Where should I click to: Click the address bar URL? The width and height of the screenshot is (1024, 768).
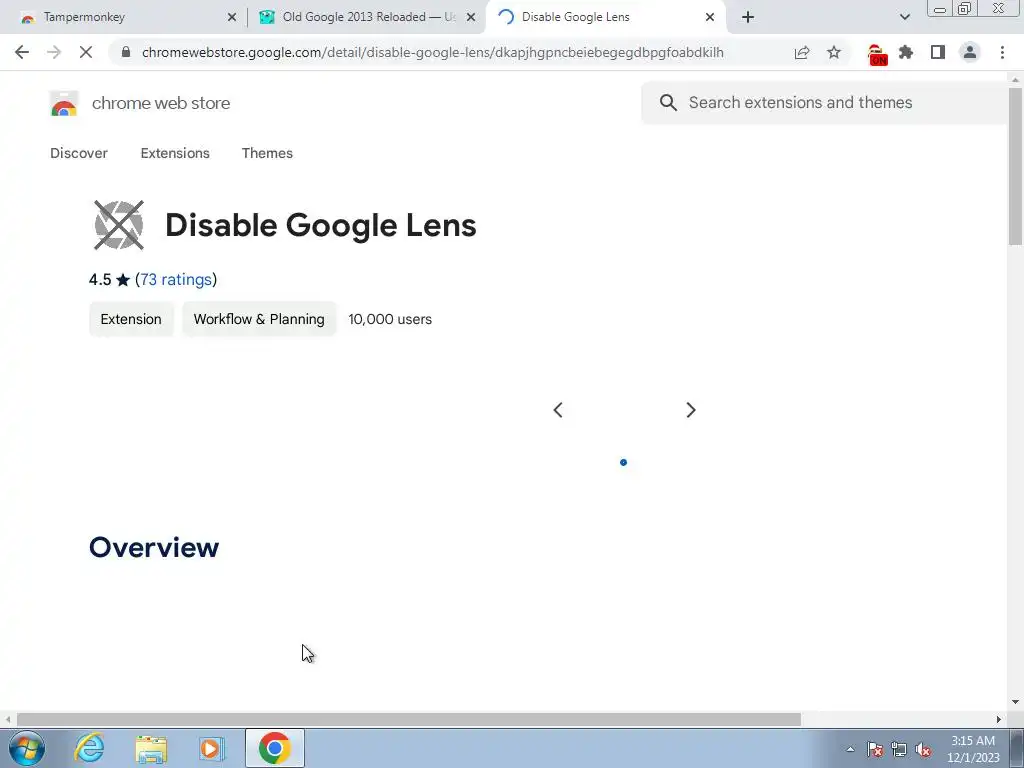[x=432, y=52]
